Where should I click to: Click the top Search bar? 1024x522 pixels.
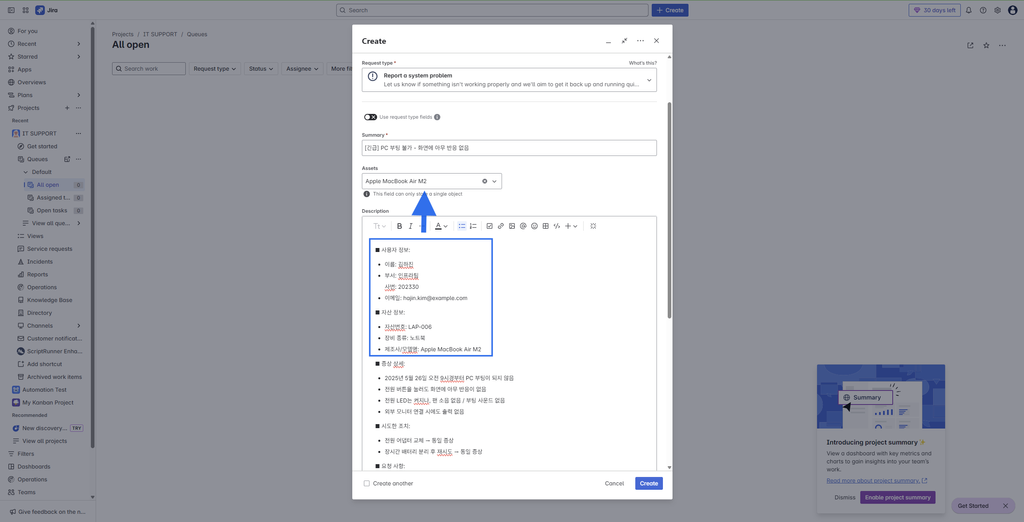492,10
